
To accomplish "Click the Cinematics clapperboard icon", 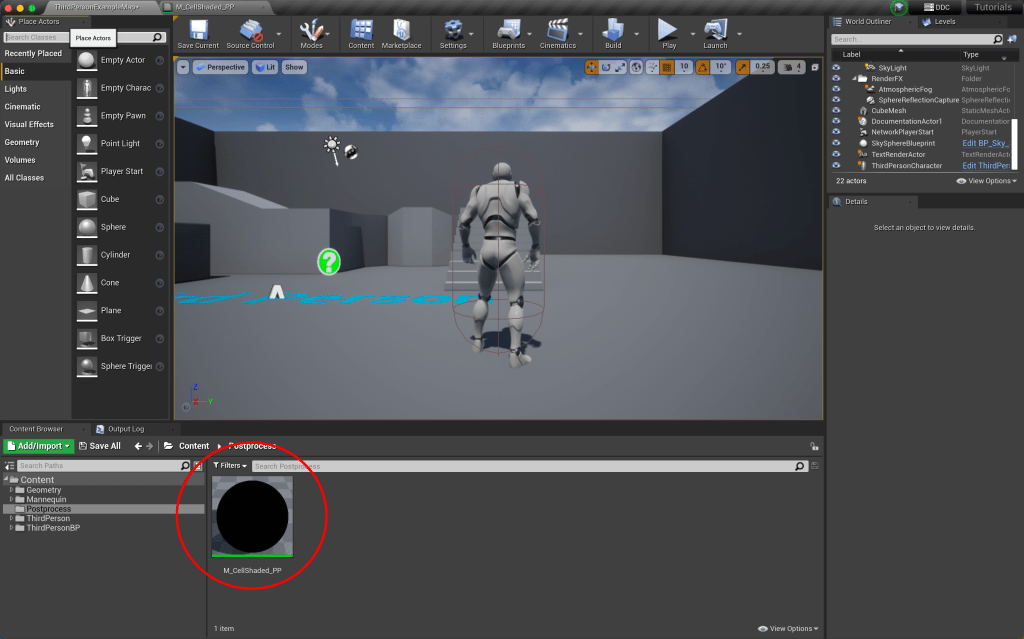I will tap(559, 31).
